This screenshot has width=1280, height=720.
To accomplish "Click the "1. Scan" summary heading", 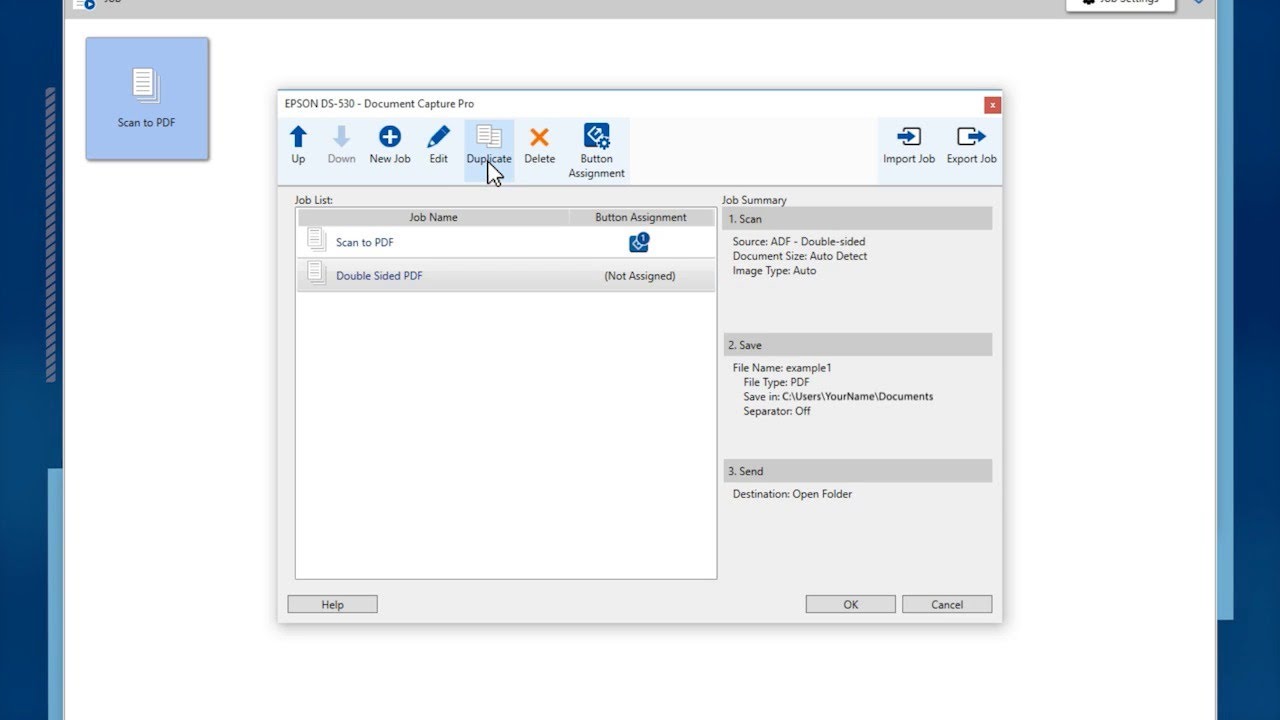I will click(x=857, y=219).
